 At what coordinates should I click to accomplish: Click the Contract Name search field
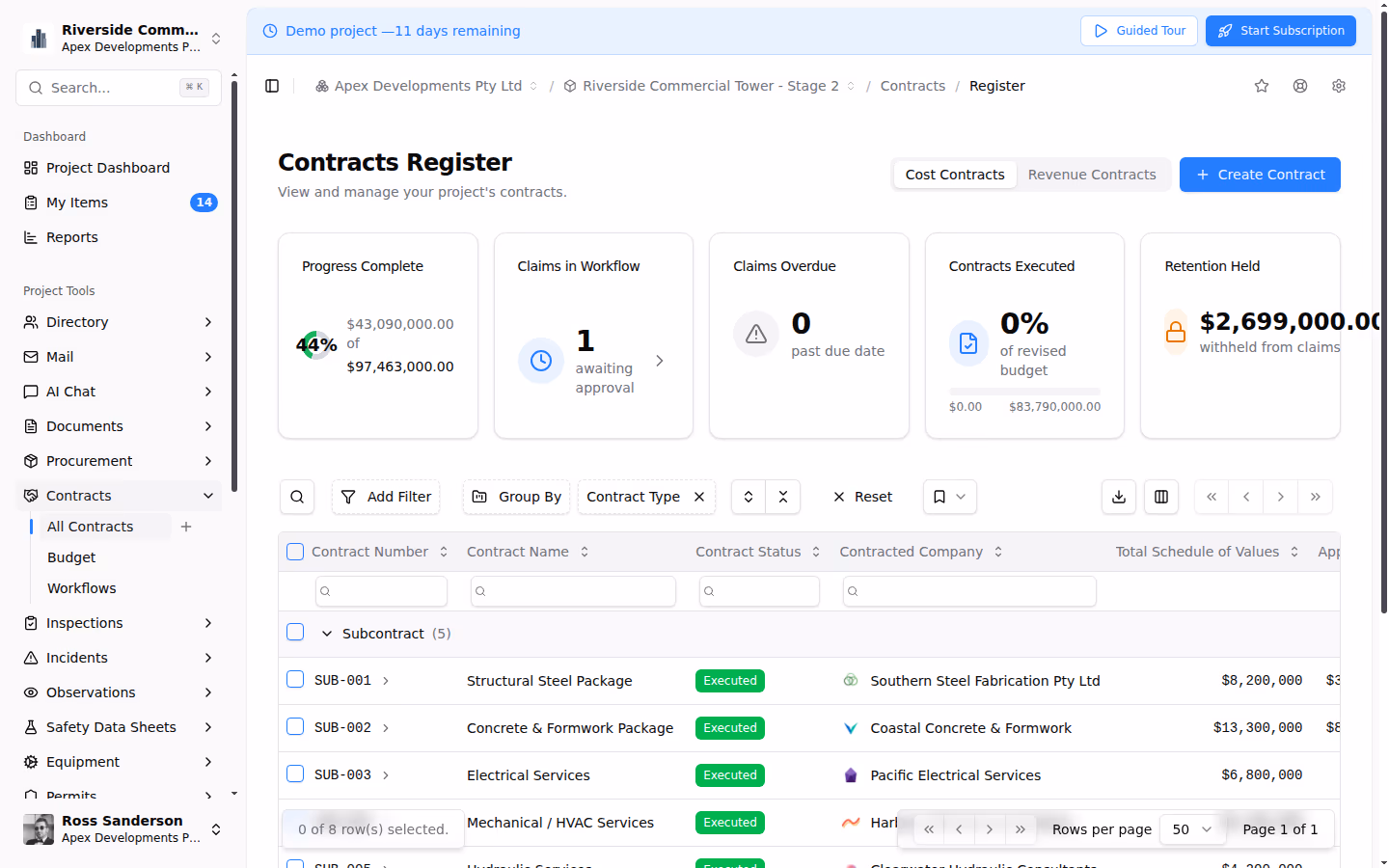tap(573, 591)
